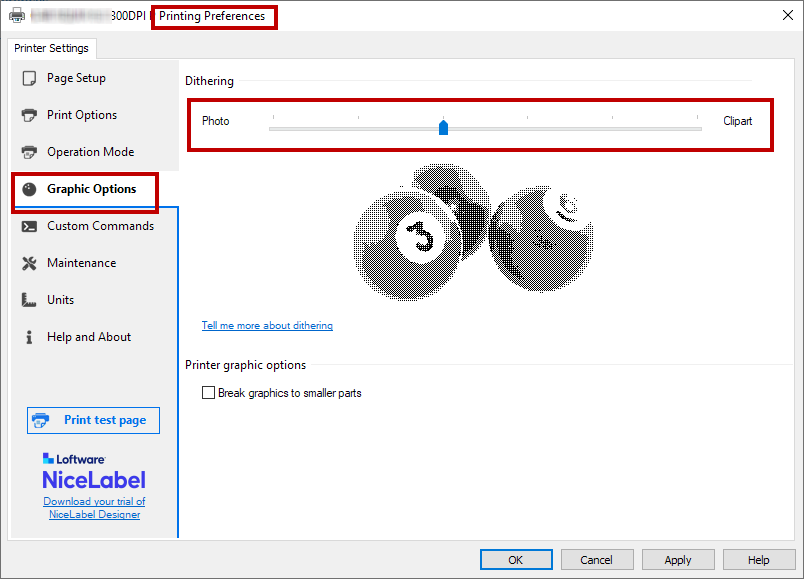Switch to the Printer Settings tab
Screen dimensions: 804x579
(51, 48)
